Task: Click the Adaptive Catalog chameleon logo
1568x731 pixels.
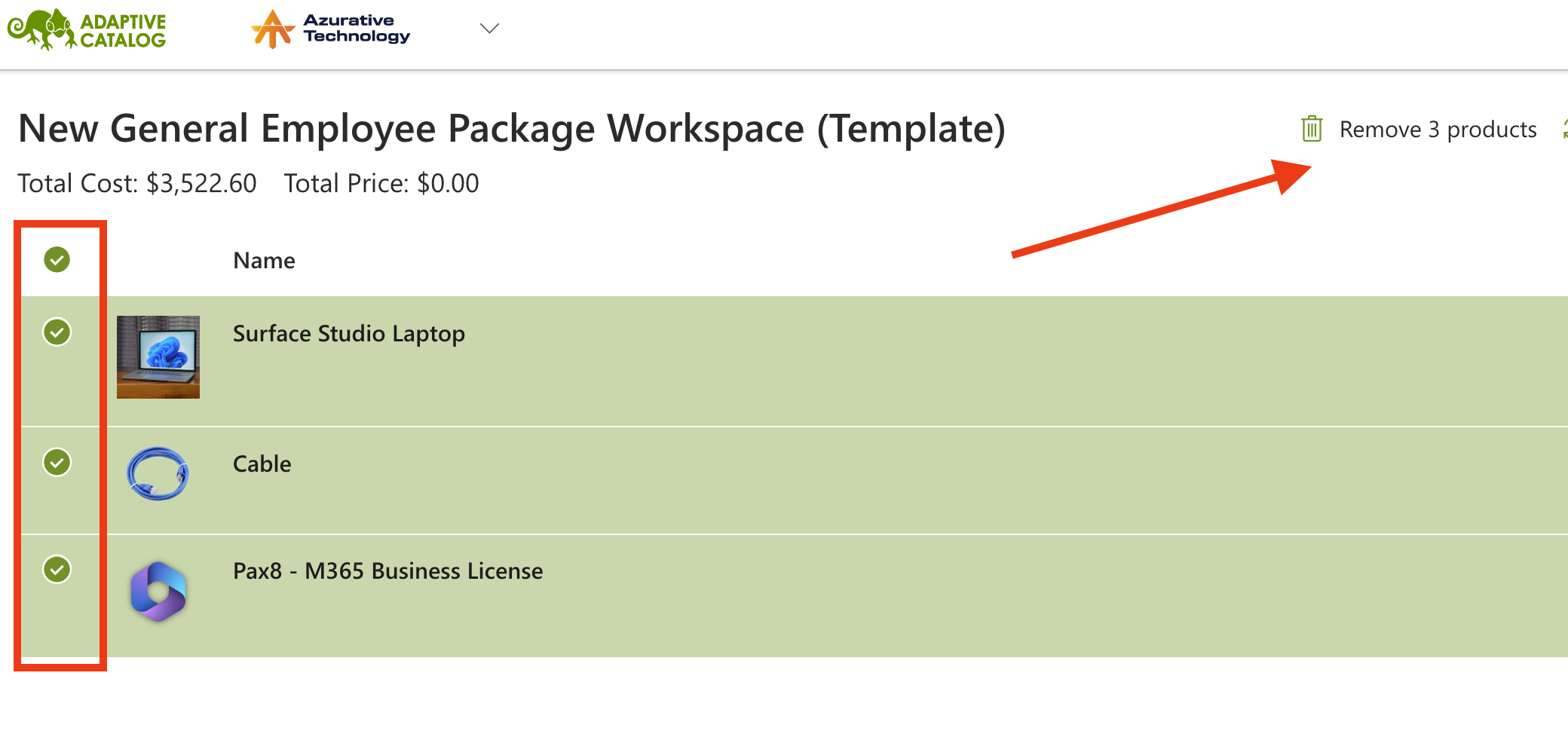Action: [x=87, y=30]
